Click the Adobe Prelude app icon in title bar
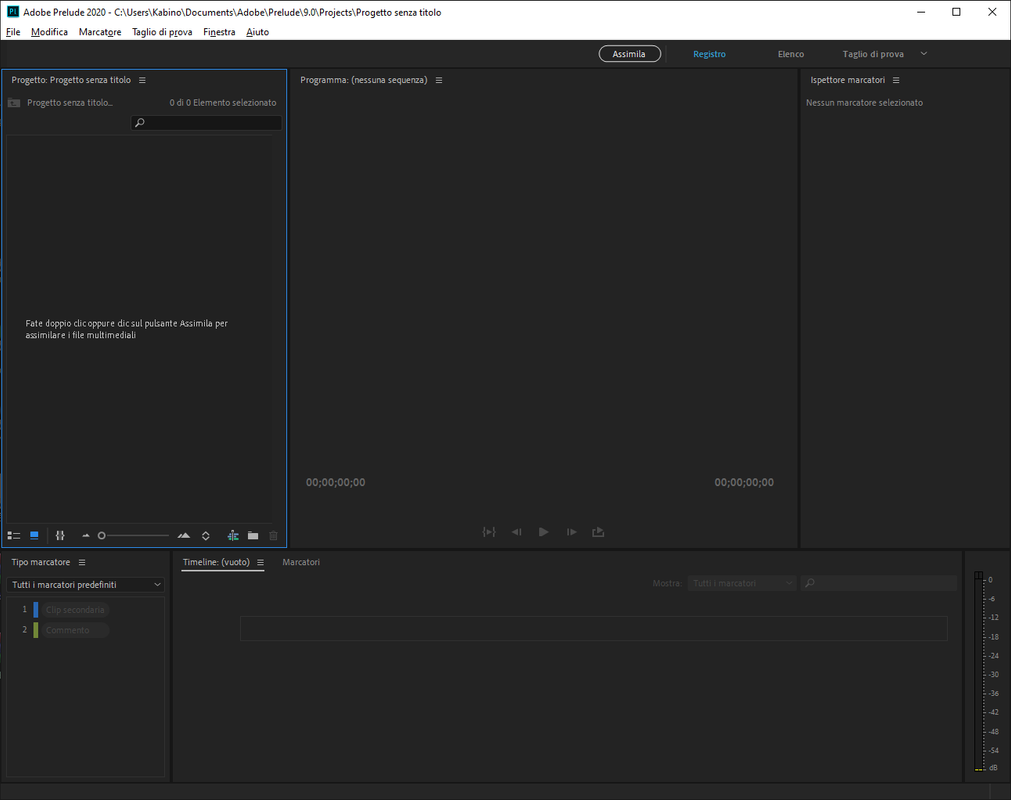Image resolution: width=1011 pixels, height=800 pixels. (12, 12)
